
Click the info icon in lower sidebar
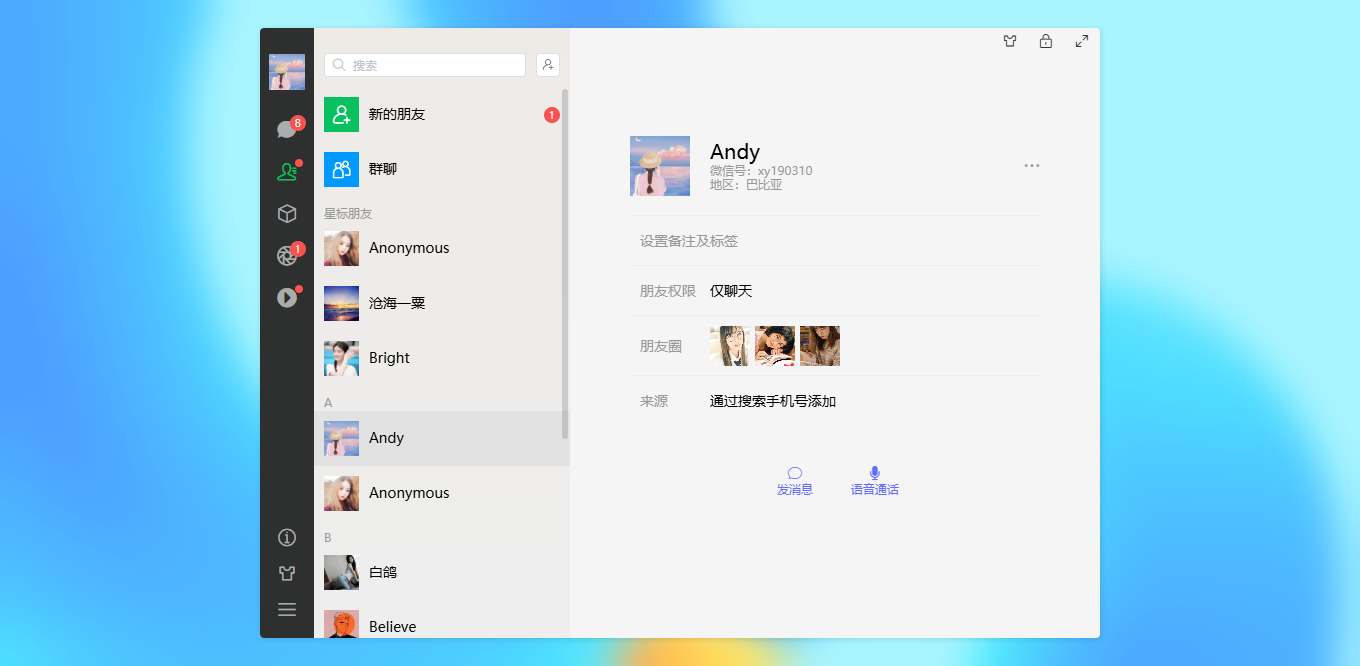click(287, 537)
